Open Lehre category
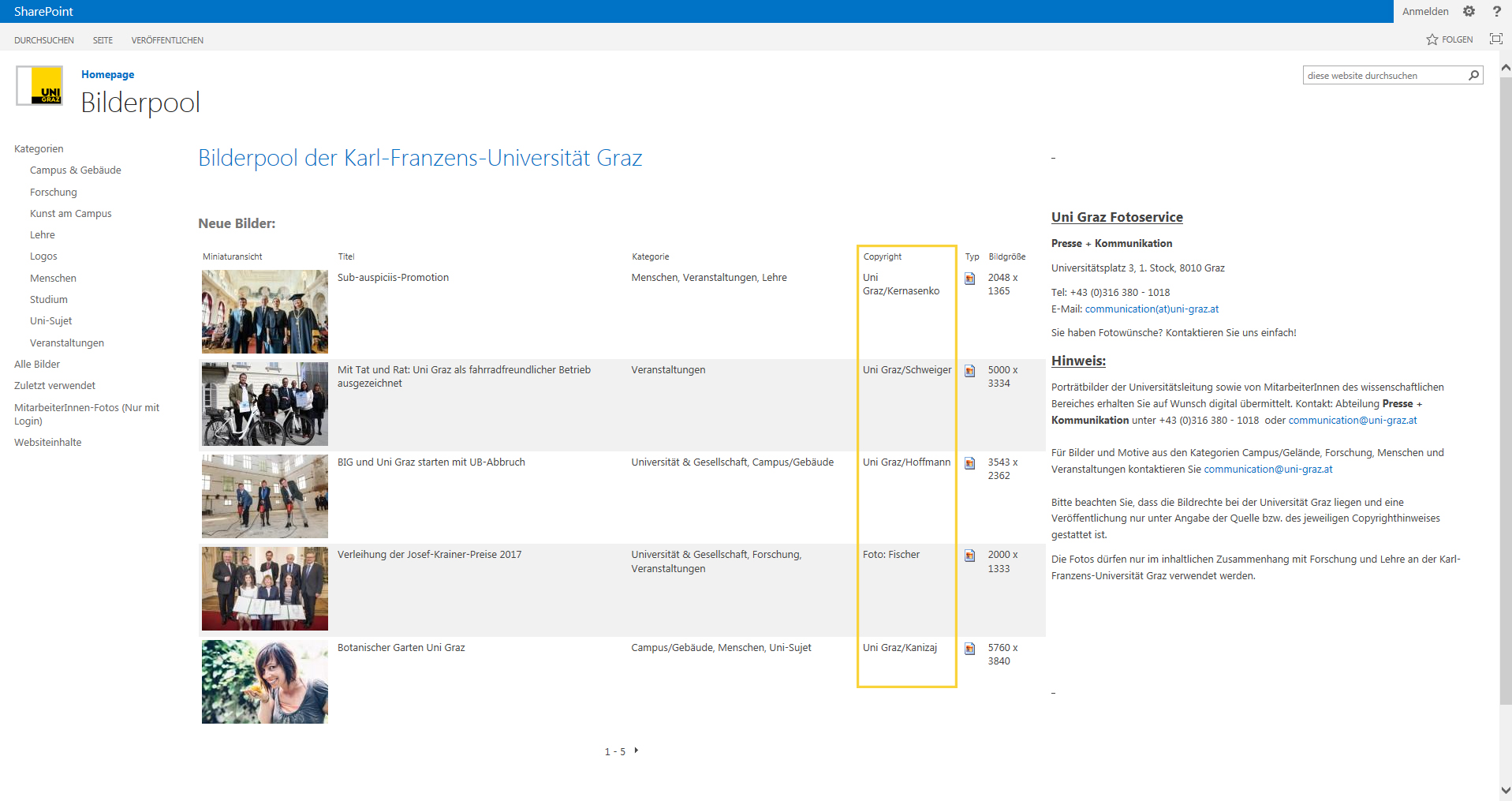Screen dimensions: 1512x801 pyautogui.click(x=43, y=235)
